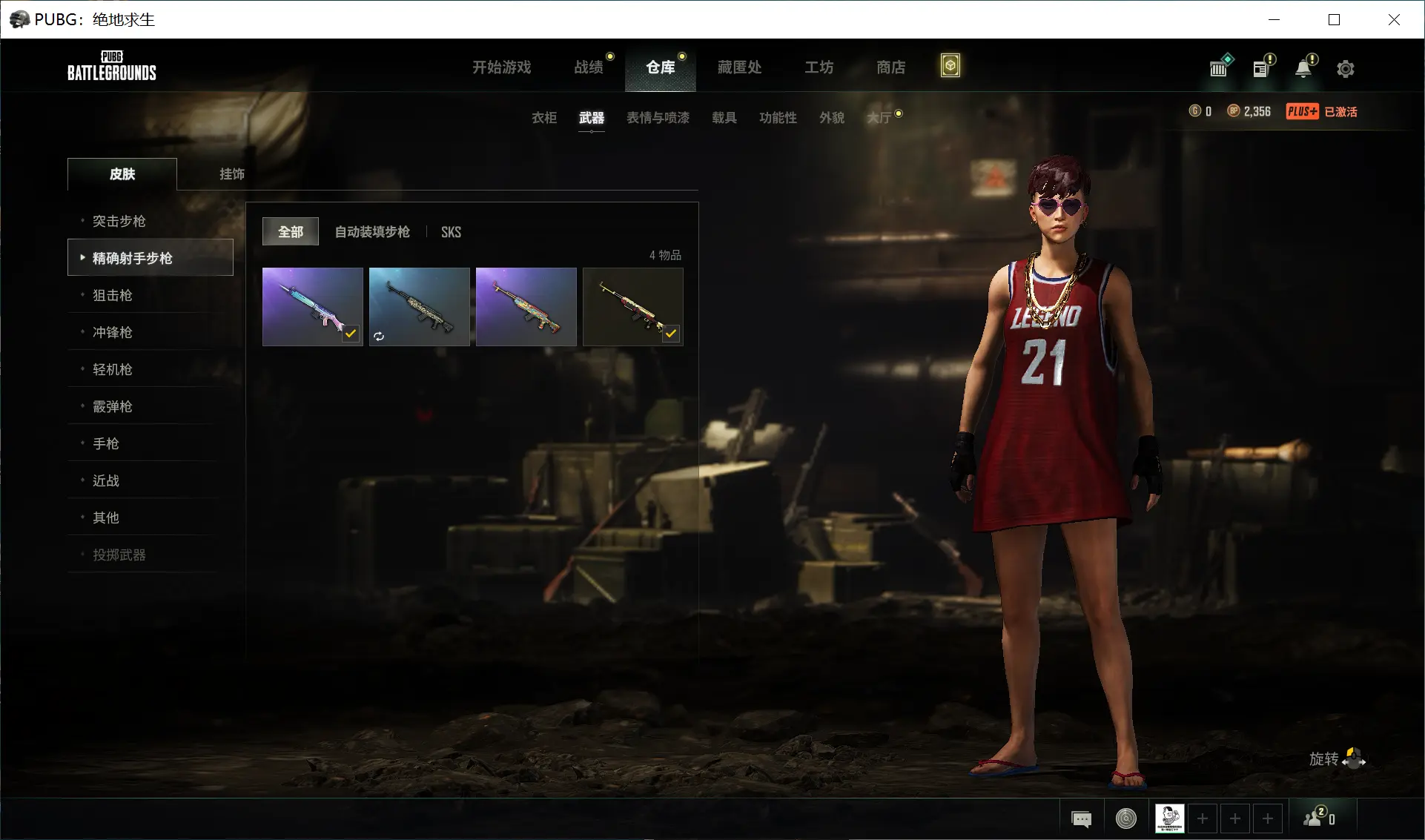Switch to 衣柜 sub-tab
The image size is (1425, 840).
[x=544, y=117]
